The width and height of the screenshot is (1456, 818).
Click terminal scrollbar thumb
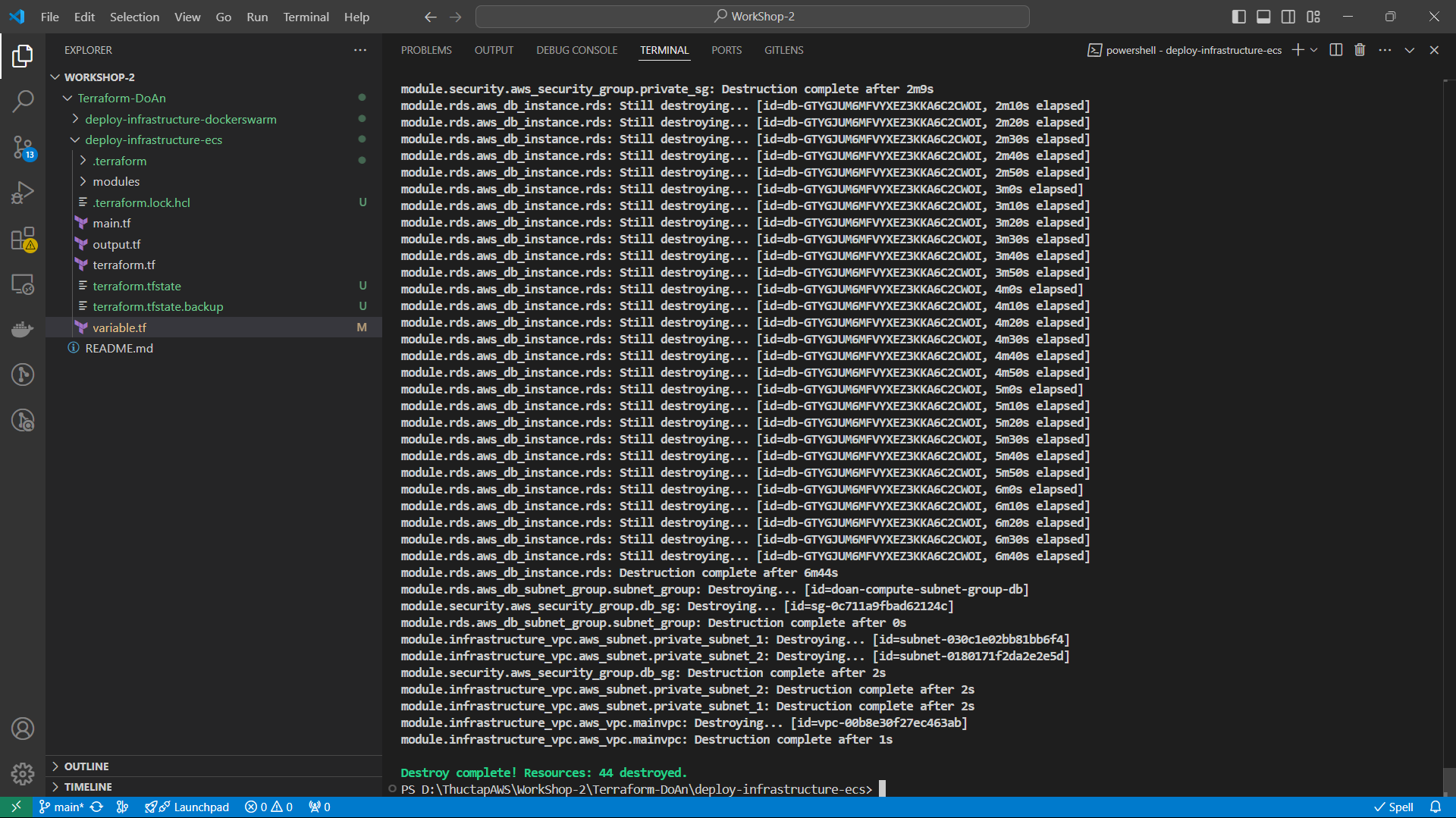1448,781
